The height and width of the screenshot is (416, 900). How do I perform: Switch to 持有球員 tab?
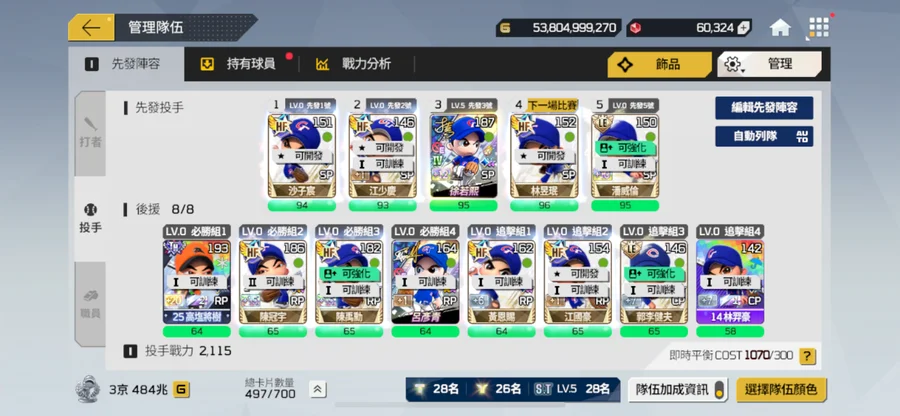click(x=241, y=64)
